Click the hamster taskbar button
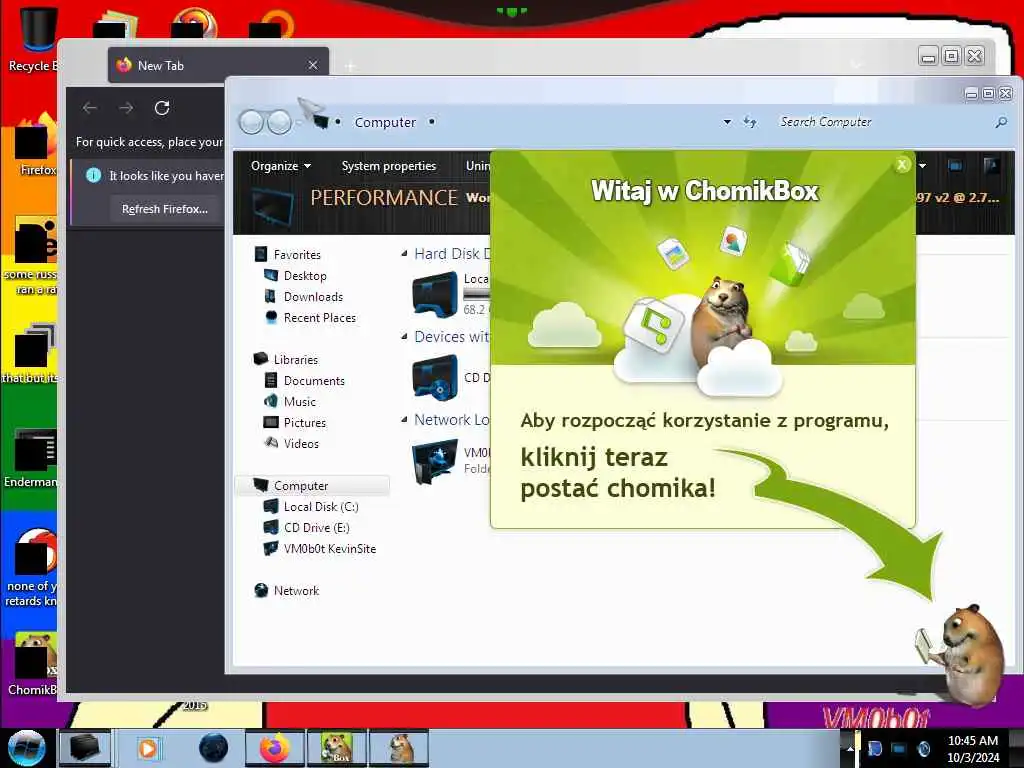1024x768 pixels. [x=398, y=748]
